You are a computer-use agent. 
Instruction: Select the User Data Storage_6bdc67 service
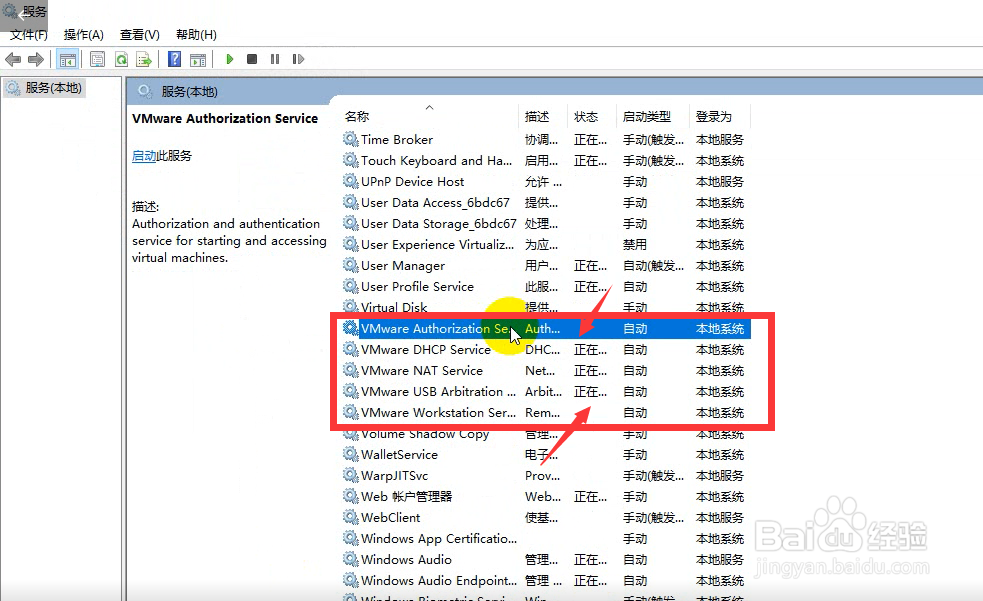[545, 224]
